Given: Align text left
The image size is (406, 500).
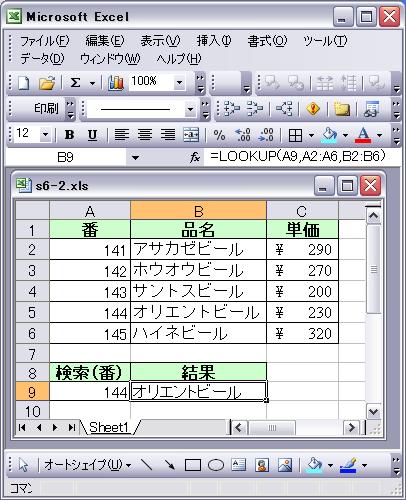Looking at the screenshot, I should (x=122, y=135).
